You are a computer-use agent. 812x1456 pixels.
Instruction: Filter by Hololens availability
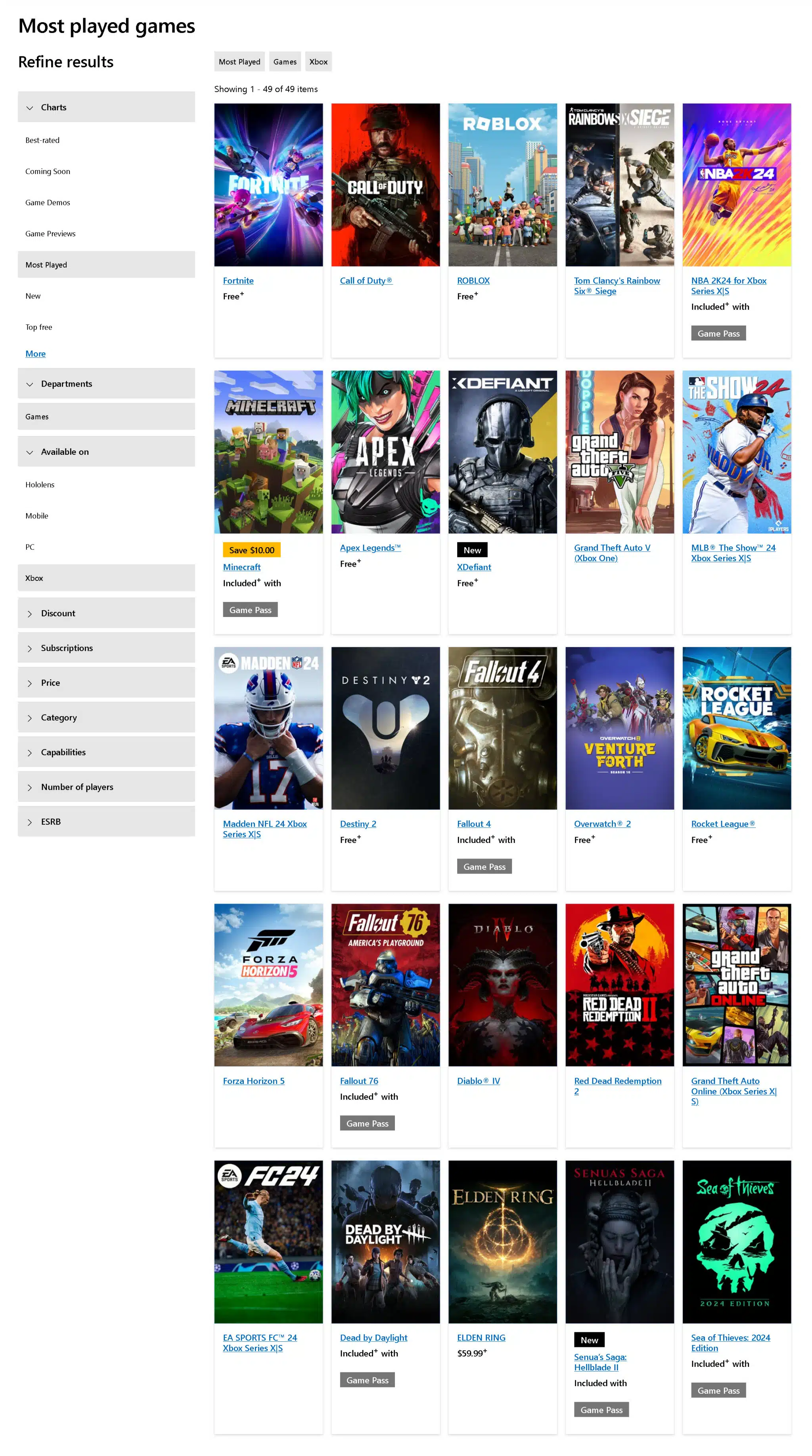[106, 485]
